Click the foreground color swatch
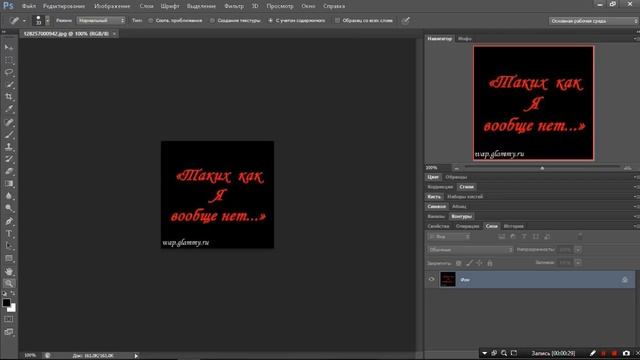 click(6, 303)
